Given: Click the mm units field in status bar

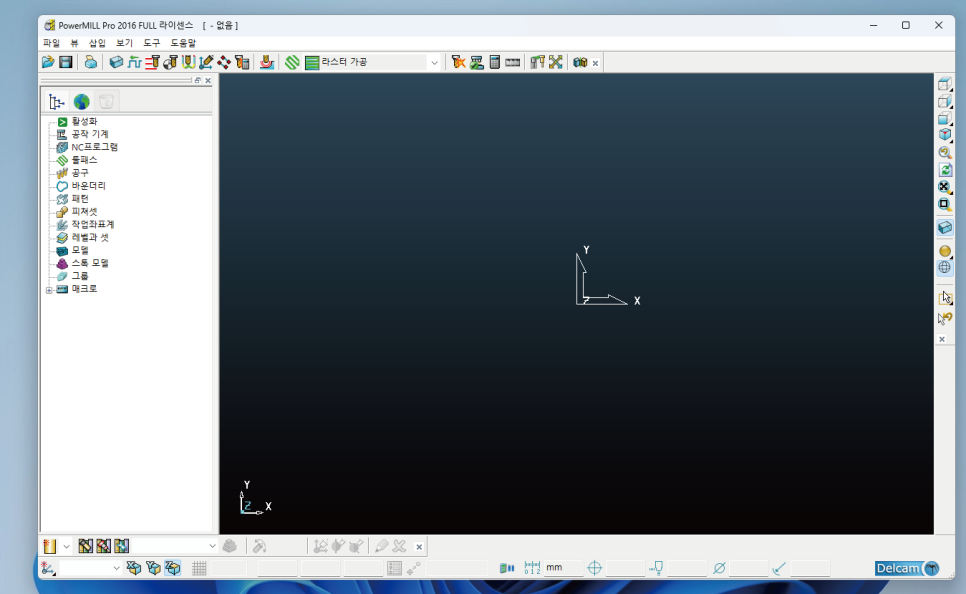Looking at the screenshot, I should coord(563,568).
